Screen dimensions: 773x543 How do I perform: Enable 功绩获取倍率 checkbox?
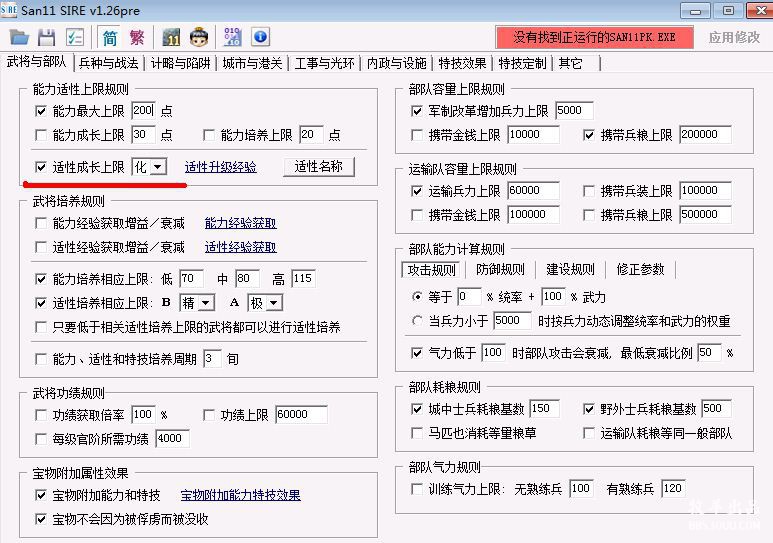pyautogui.click(x=41, y=415)
